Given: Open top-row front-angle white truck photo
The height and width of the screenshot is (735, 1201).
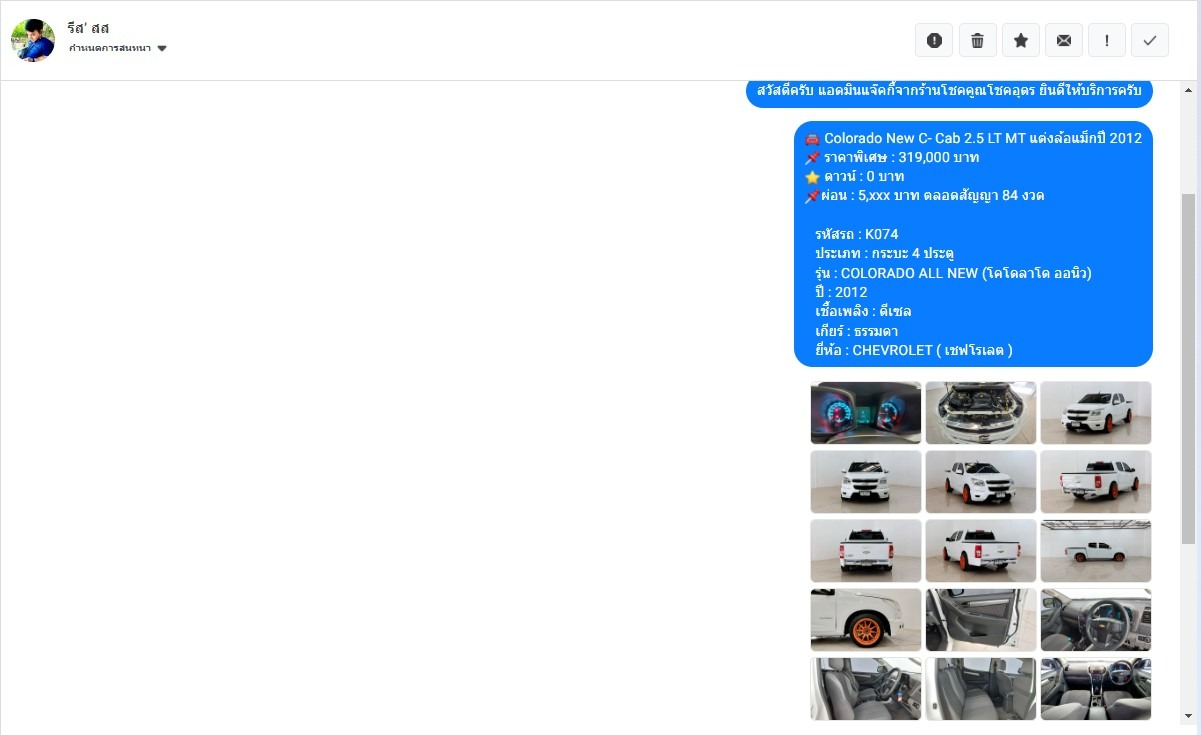Looking at the screenshot, I should [x=1096, y=412].
